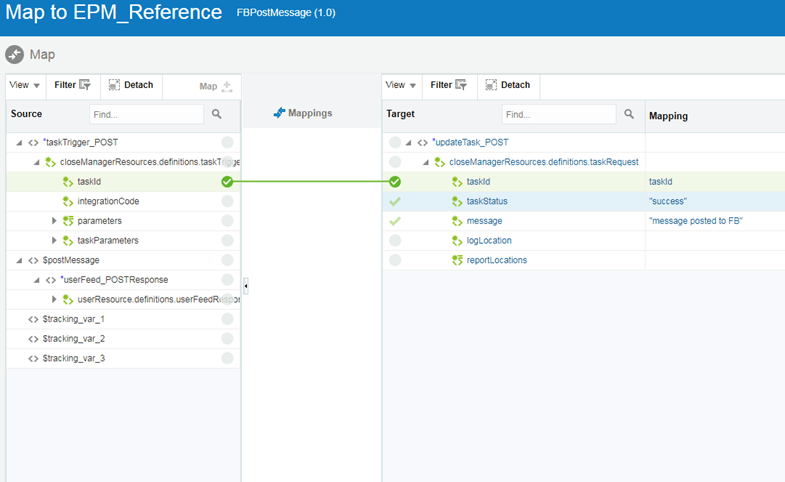Image resolution: width=785 pixels, height=482 pixels.
Task: Click green mapped check on source taskId
Action: click(227, 182)
